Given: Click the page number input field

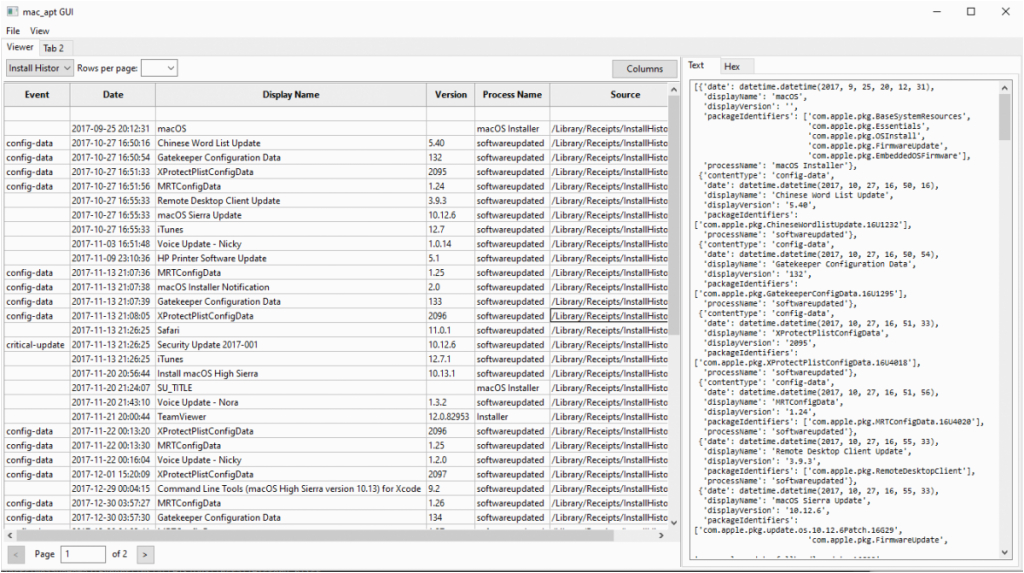Looking at the screenshot, I should (x=83, y=553).
